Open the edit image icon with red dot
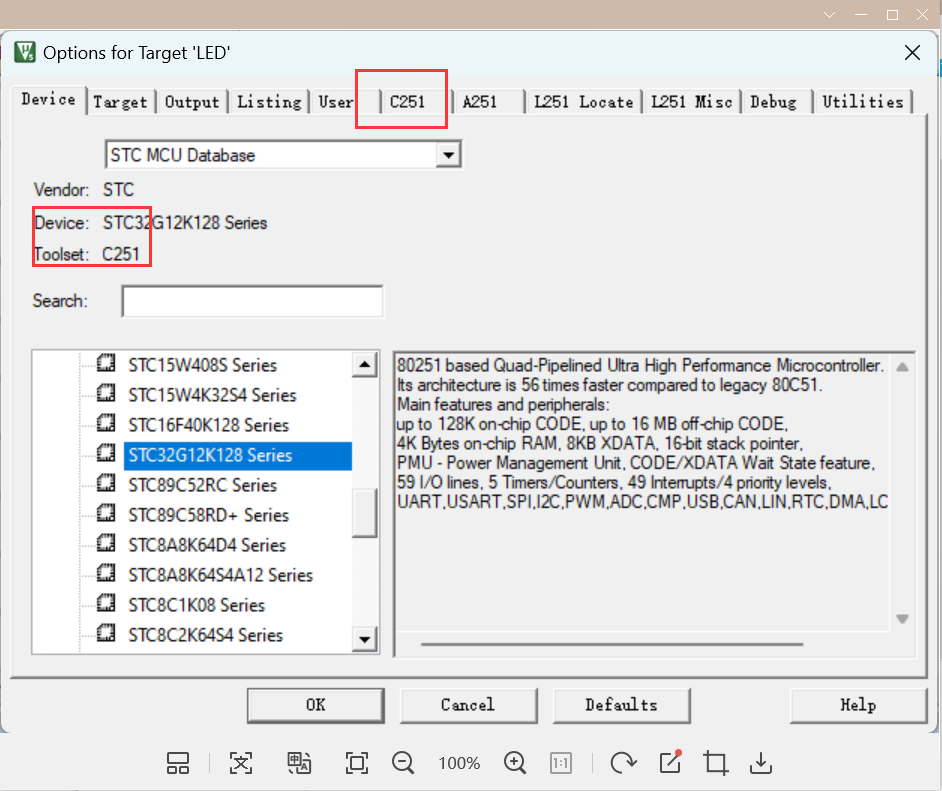This screenshot has width=942, height=791. click(670, 762)
